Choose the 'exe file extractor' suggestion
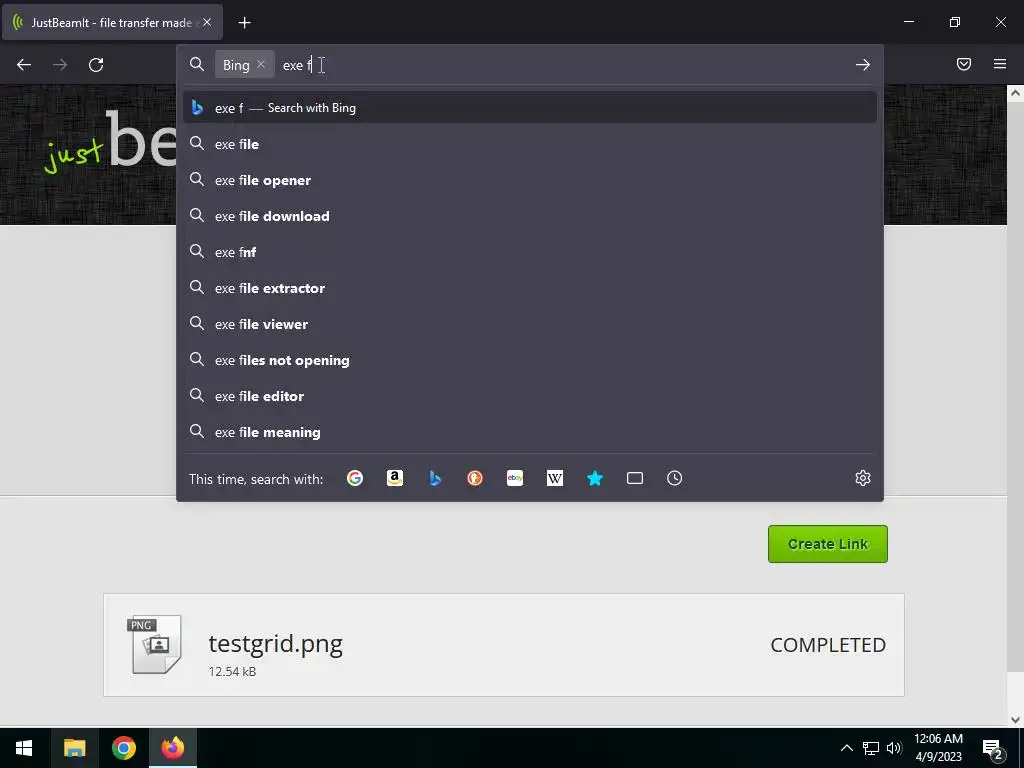This screenshot has height=768, width=1024. (530, 287)
